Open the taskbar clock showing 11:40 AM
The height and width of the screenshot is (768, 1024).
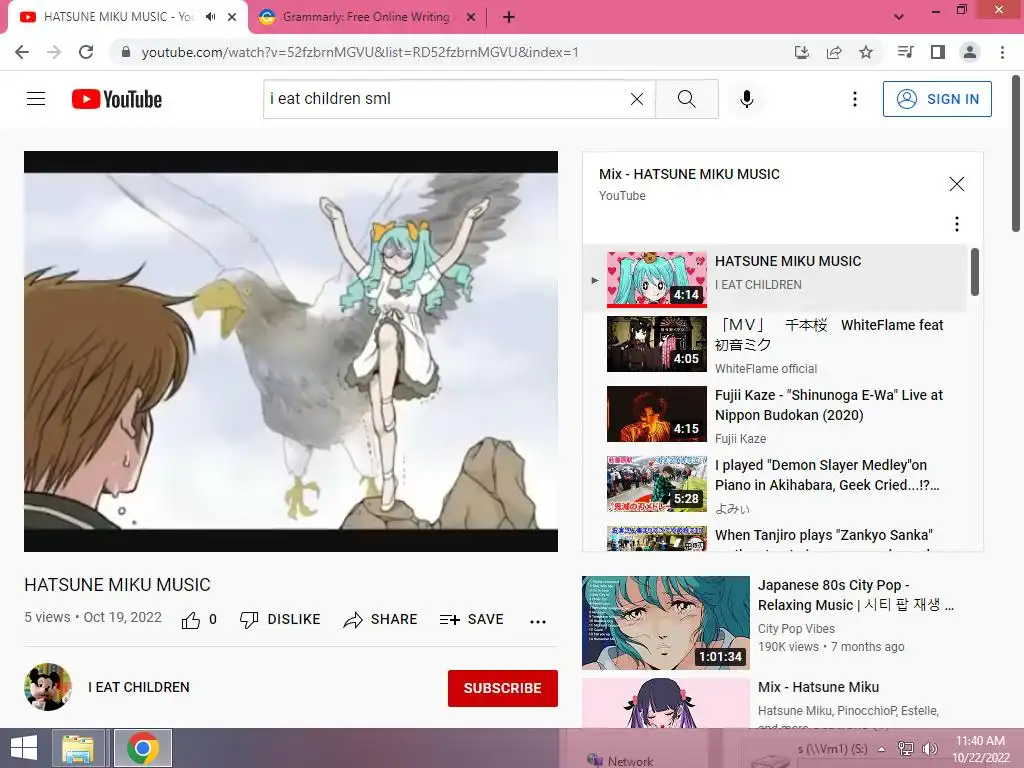(980, 749)
